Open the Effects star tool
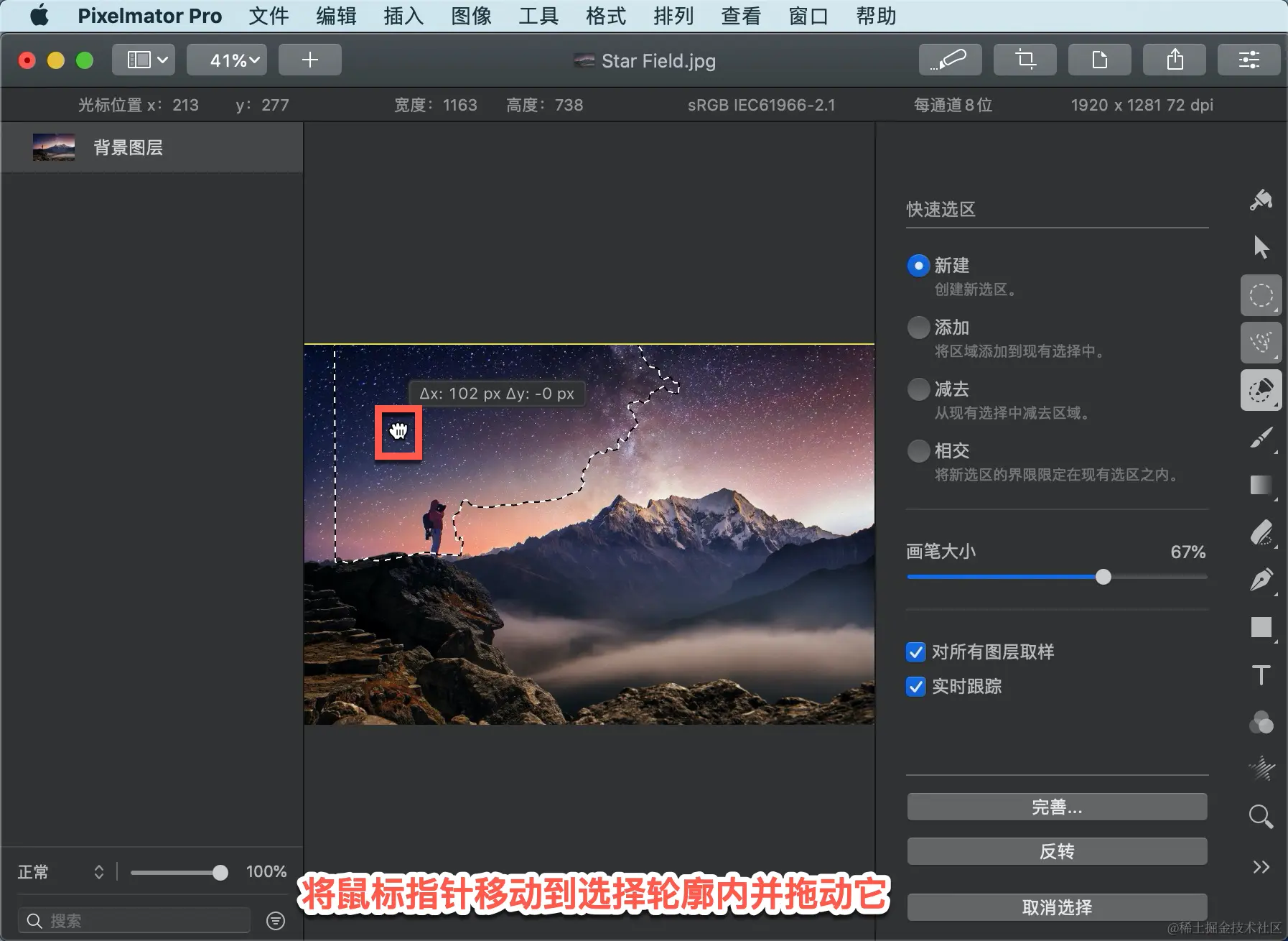Screen dimensions: 1288x941 point(1261,769)
